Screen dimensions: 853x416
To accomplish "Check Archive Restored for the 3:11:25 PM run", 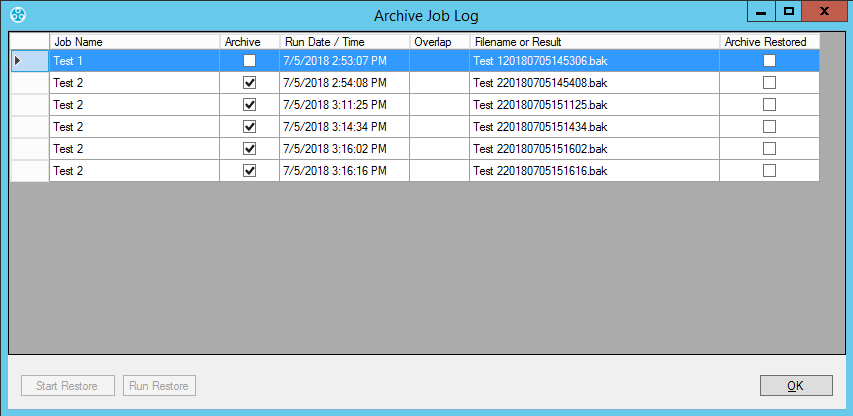I will click(x=769, y=105).
